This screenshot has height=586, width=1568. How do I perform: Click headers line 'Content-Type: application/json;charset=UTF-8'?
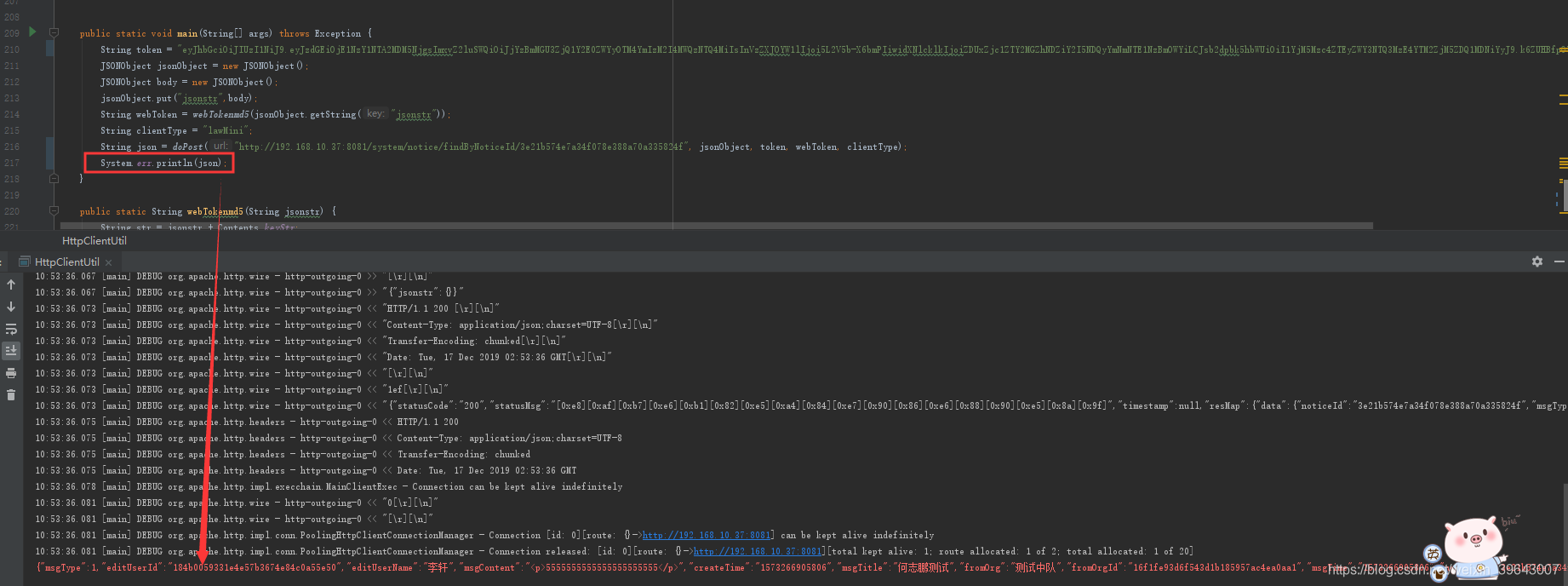click(x=329, y=438)
